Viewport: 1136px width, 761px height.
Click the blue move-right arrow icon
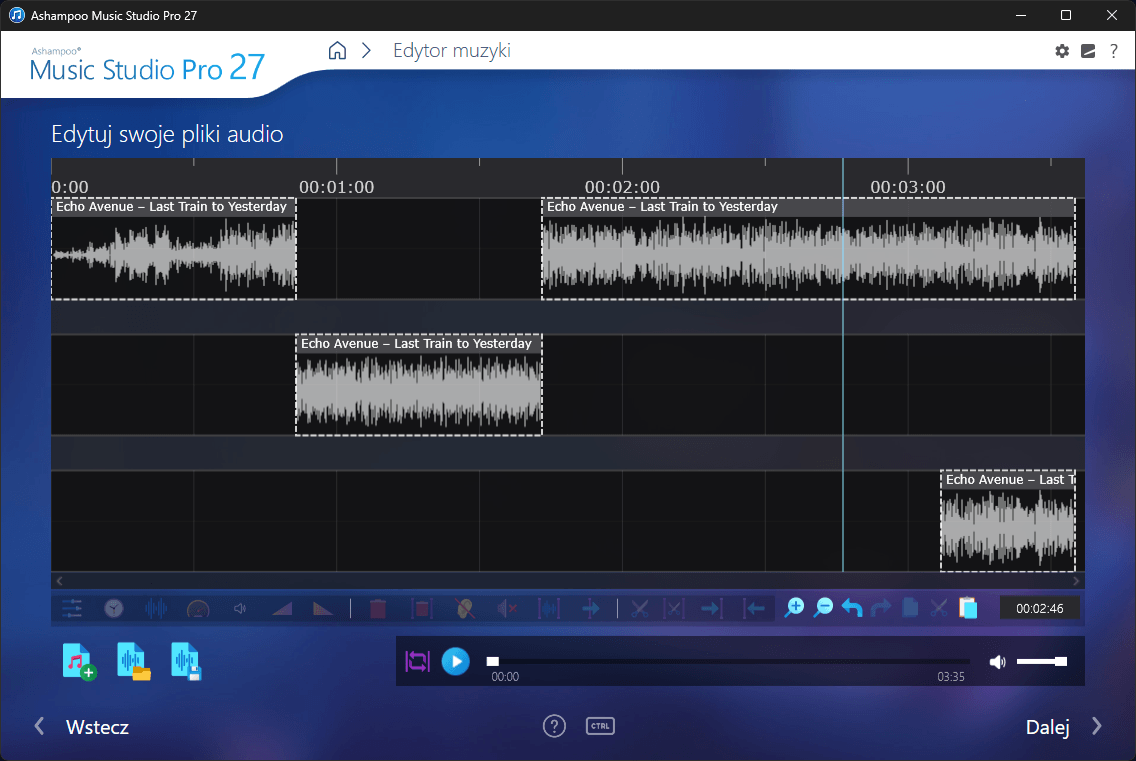pos(590,608)
